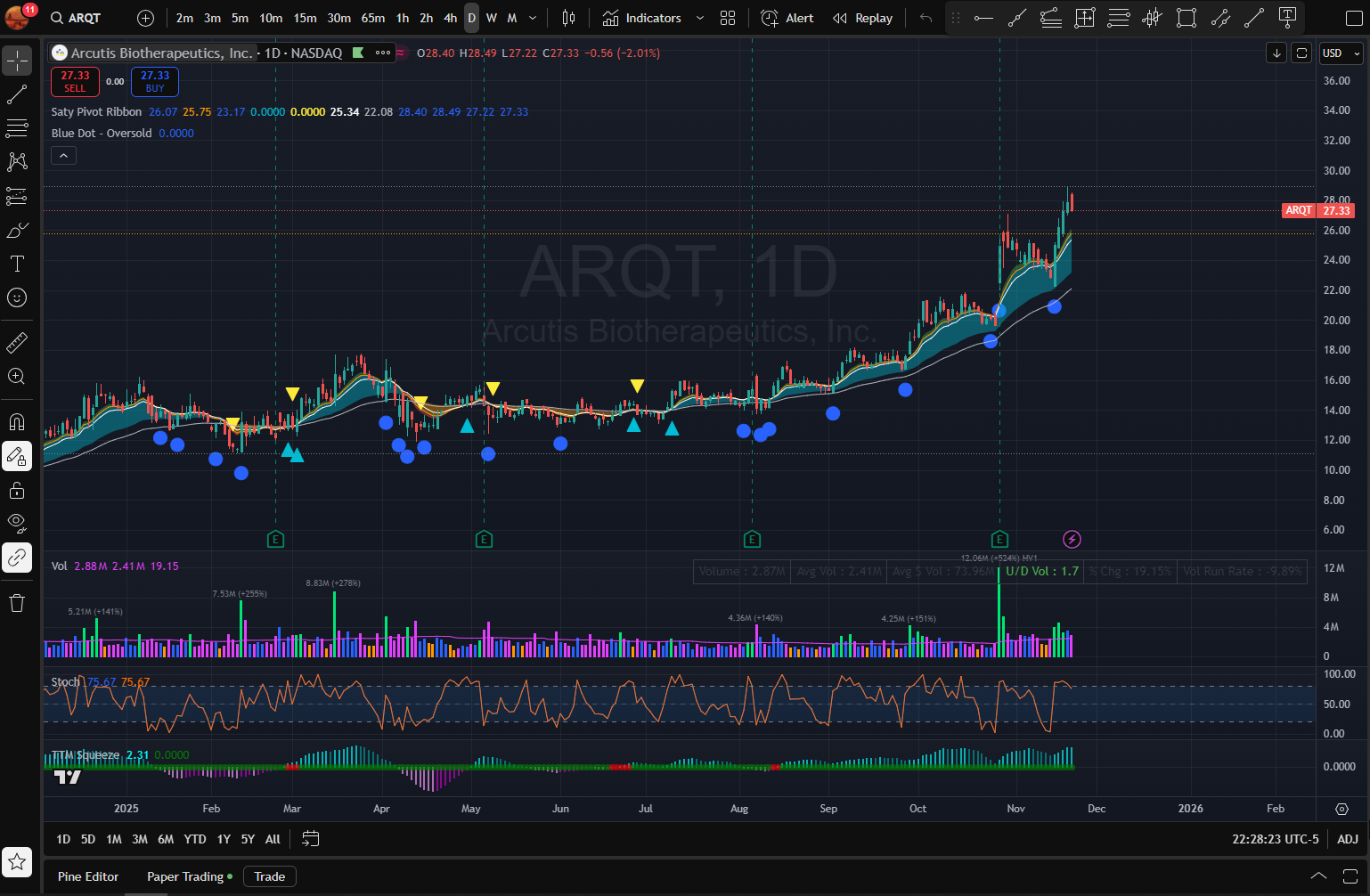The width and height of the screenshot is (1370, 896).
Task: Expand the timeframe interval dropdown
Action: coord(533,18)
